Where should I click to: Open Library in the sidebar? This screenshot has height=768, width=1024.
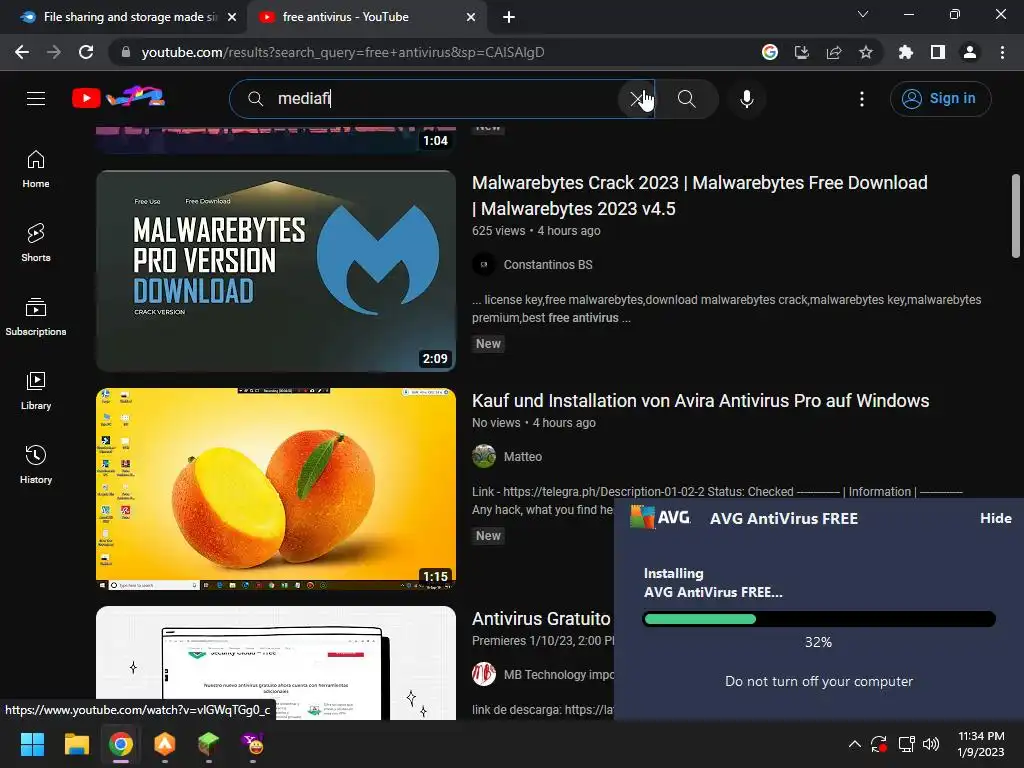36,391
